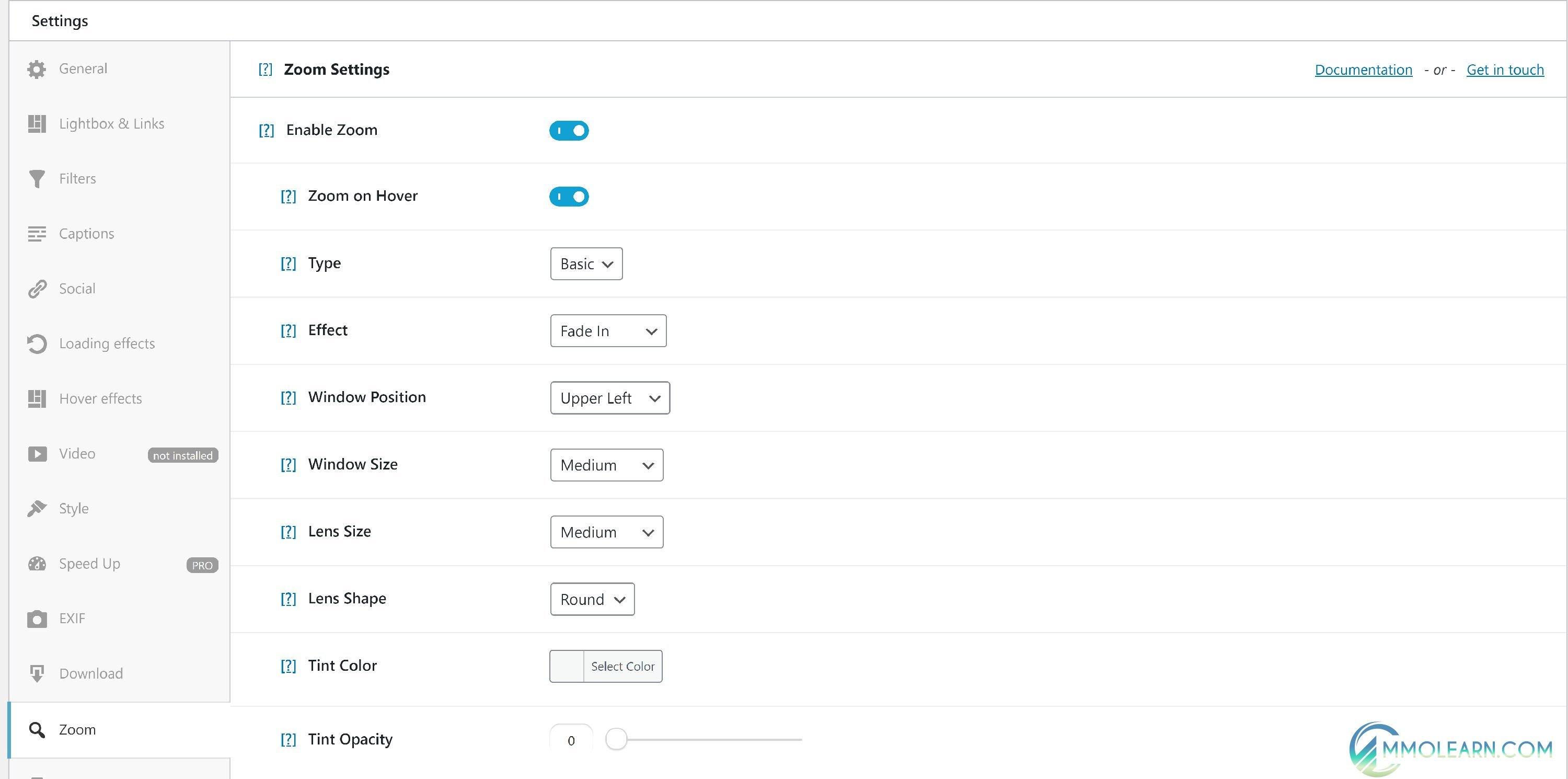This screenshot has width=1568, height=779.
Task: Open help tooltip for Type
Action: pyautogui.click(x=288, y=264)
